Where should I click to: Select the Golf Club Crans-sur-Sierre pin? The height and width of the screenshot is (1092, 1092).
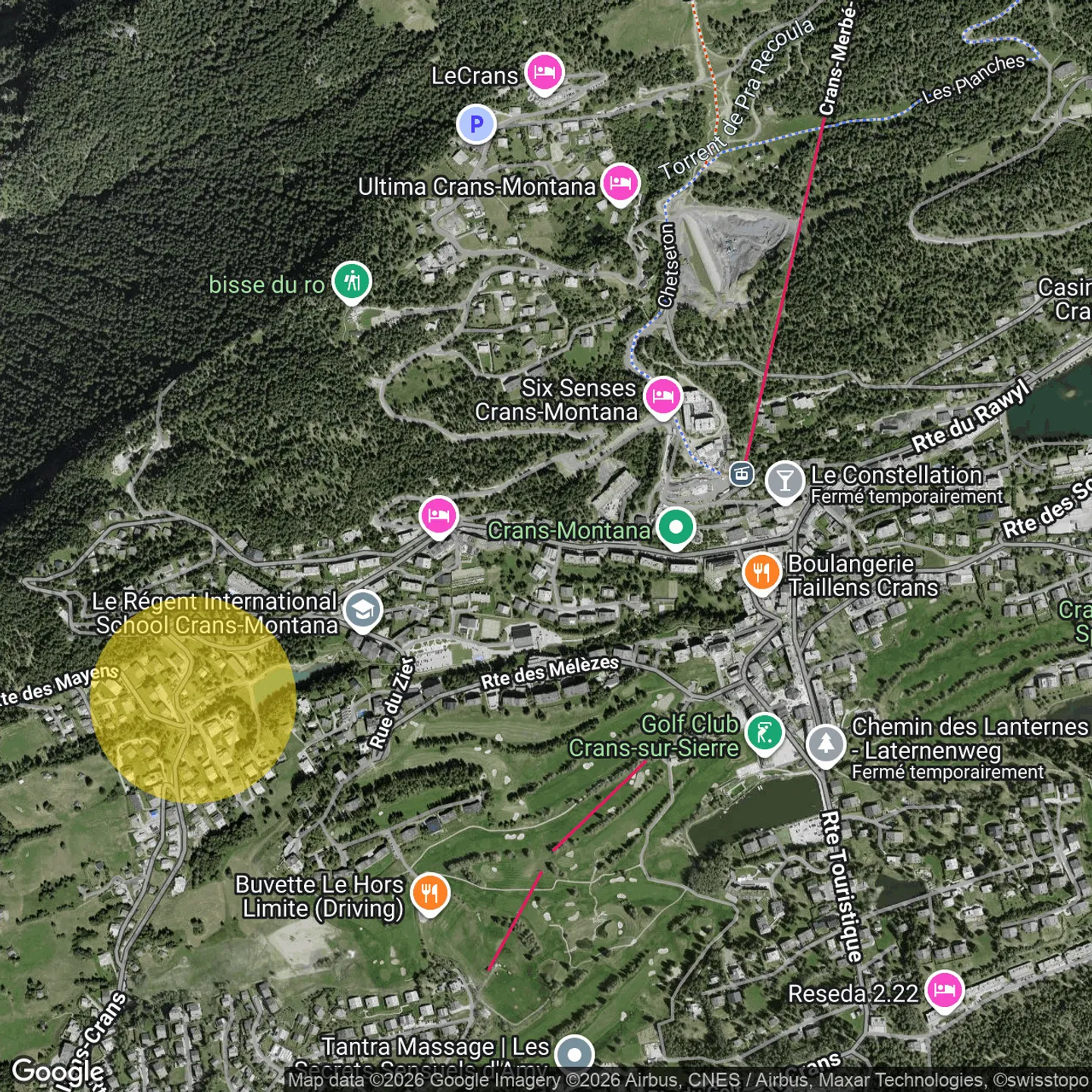(x=764, y=734)
